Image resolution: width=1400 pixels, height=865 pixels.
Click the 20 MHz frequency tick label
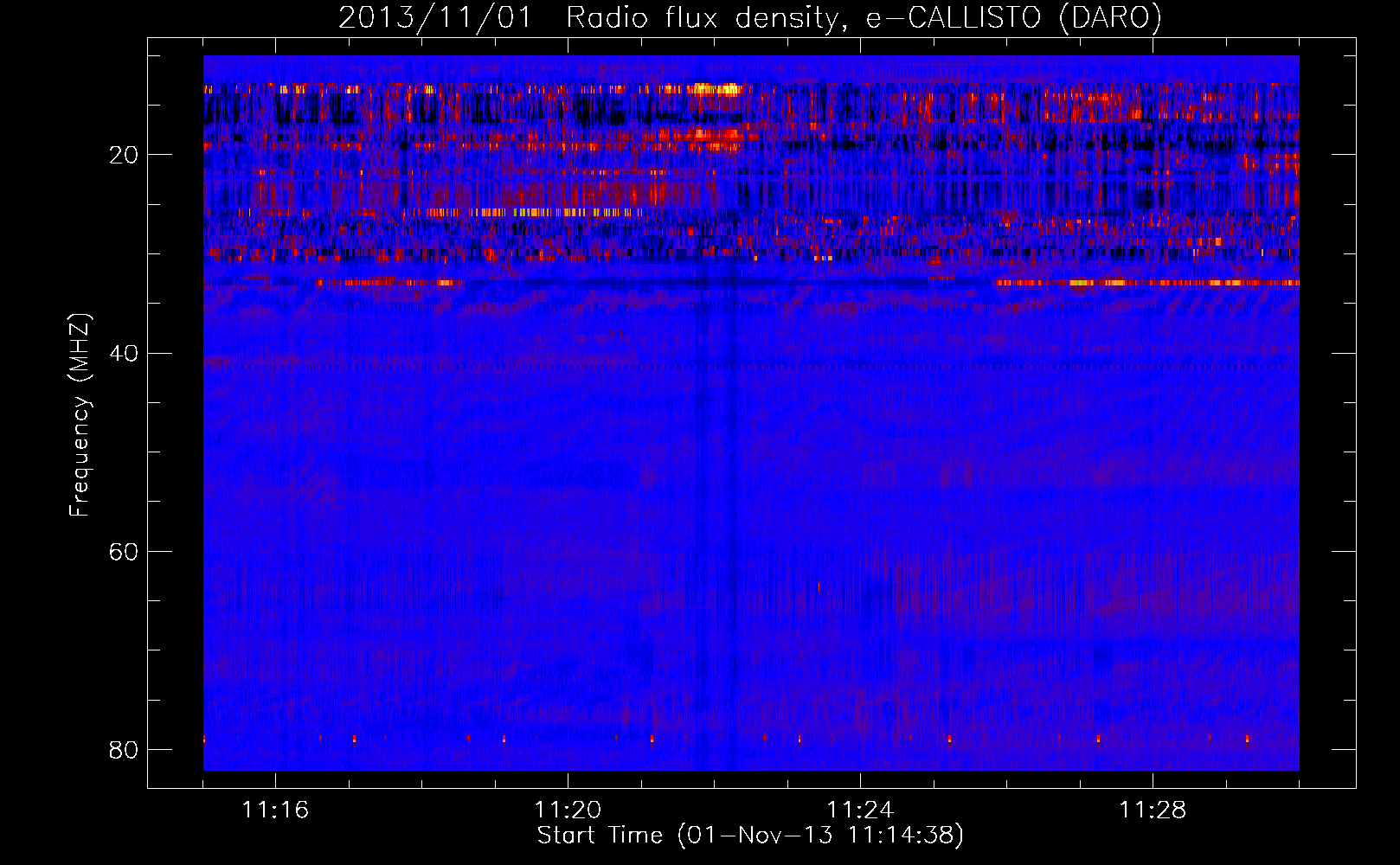click(124, 155)
